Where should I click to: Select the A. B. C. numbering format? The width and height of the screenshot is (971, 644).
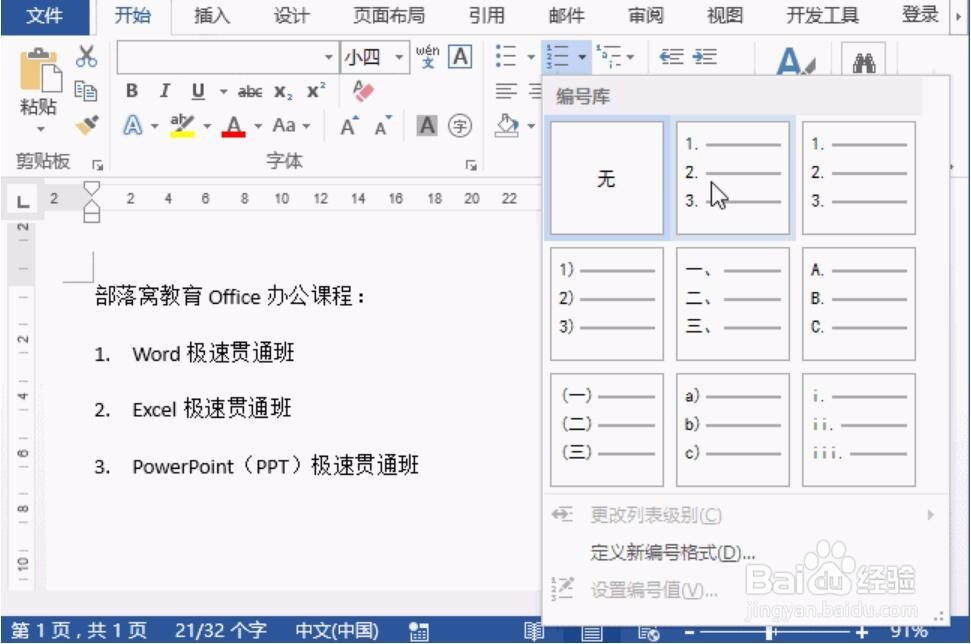pyautogui.click(x=858, y=304)
